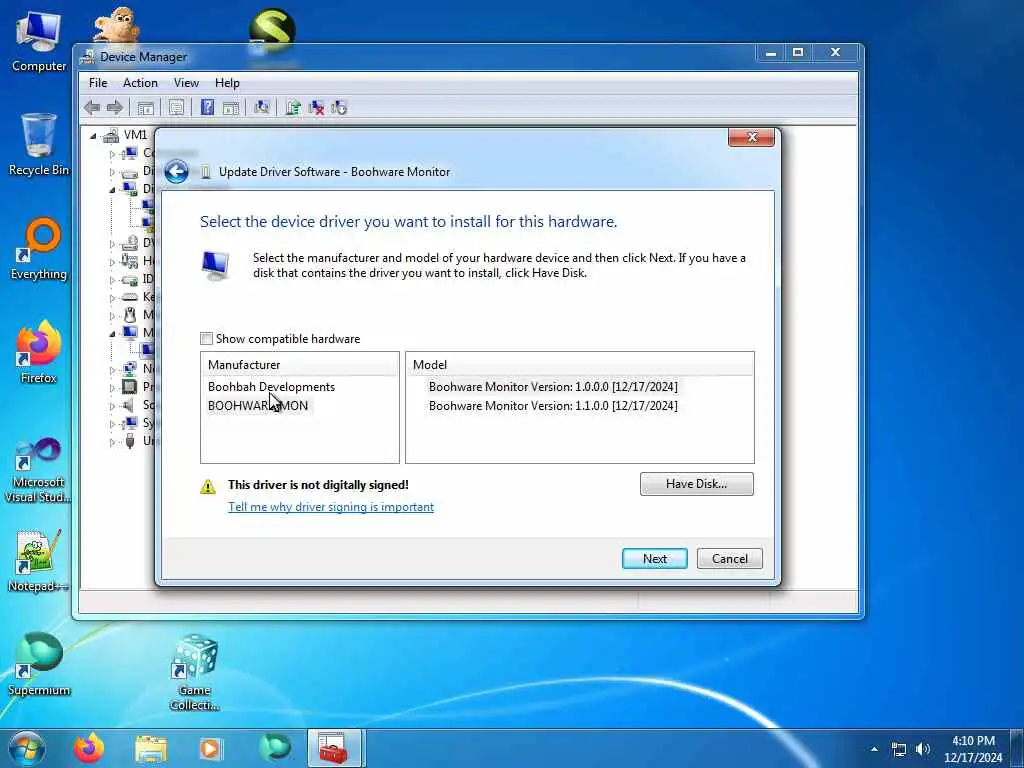Open the Computer desktop icon
The image size is (1024, 768).
(39, 40)
